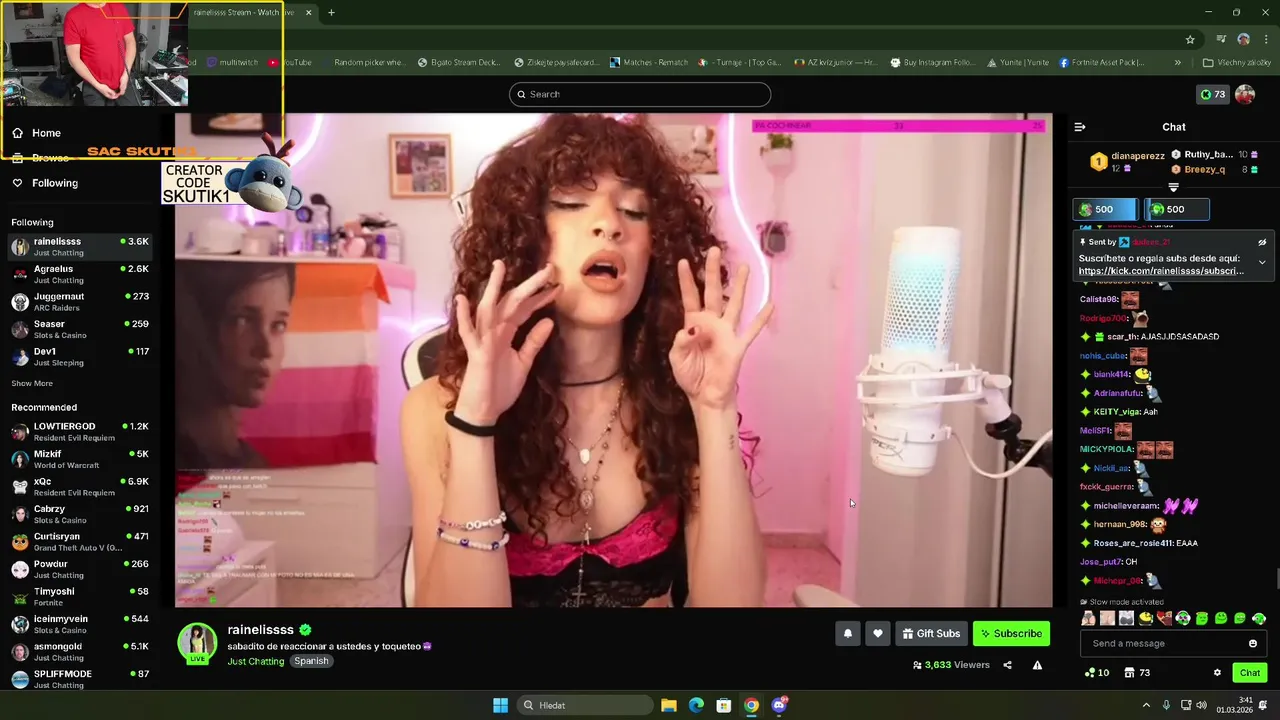Open the Windows Start menu
This screenshot has width=1280, height=720.
click(500, 705)
